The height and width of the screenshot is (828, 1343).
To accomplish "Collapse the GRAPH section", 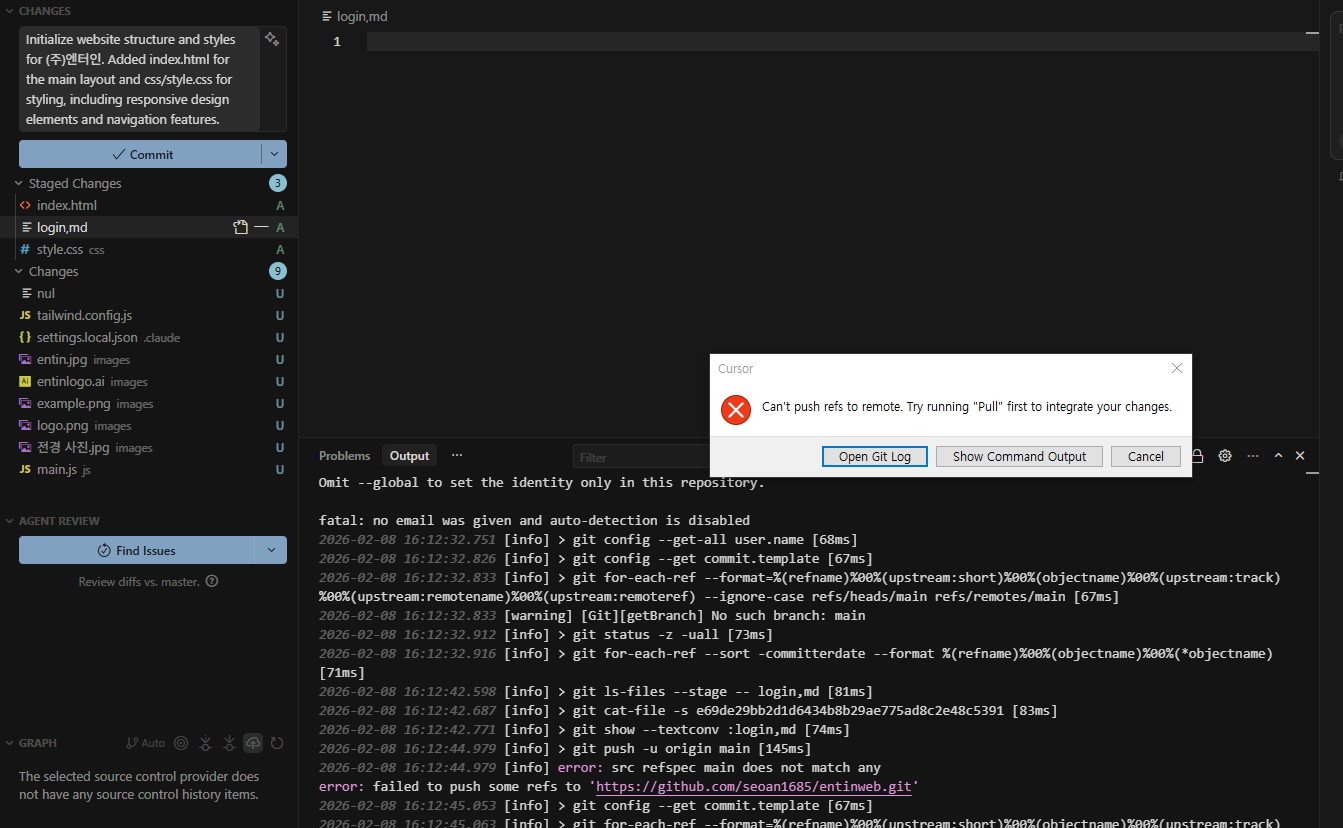I will click(10, 743).
